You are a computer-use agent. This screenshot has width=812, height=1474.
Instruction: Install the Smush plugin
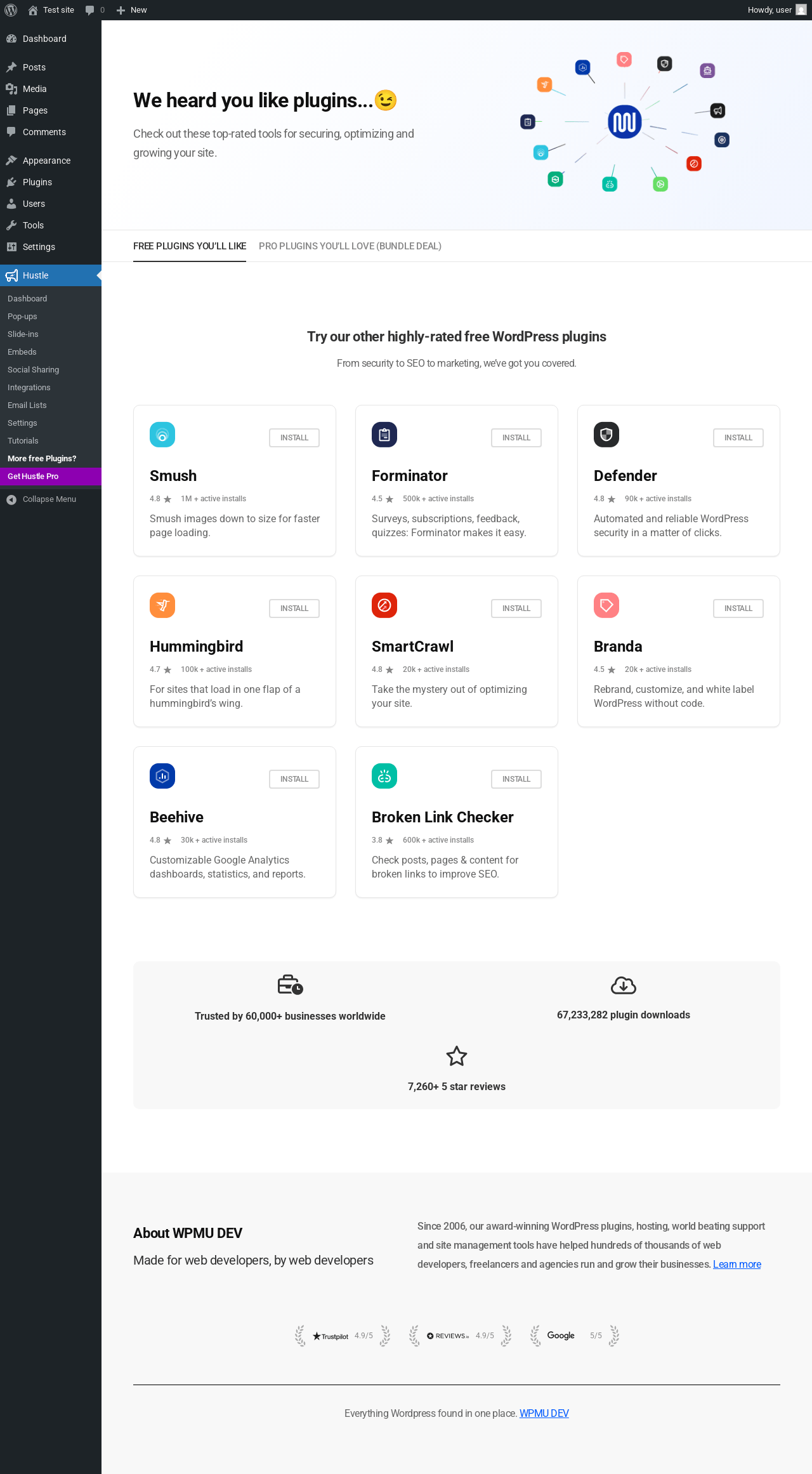(x=294, y=438)
